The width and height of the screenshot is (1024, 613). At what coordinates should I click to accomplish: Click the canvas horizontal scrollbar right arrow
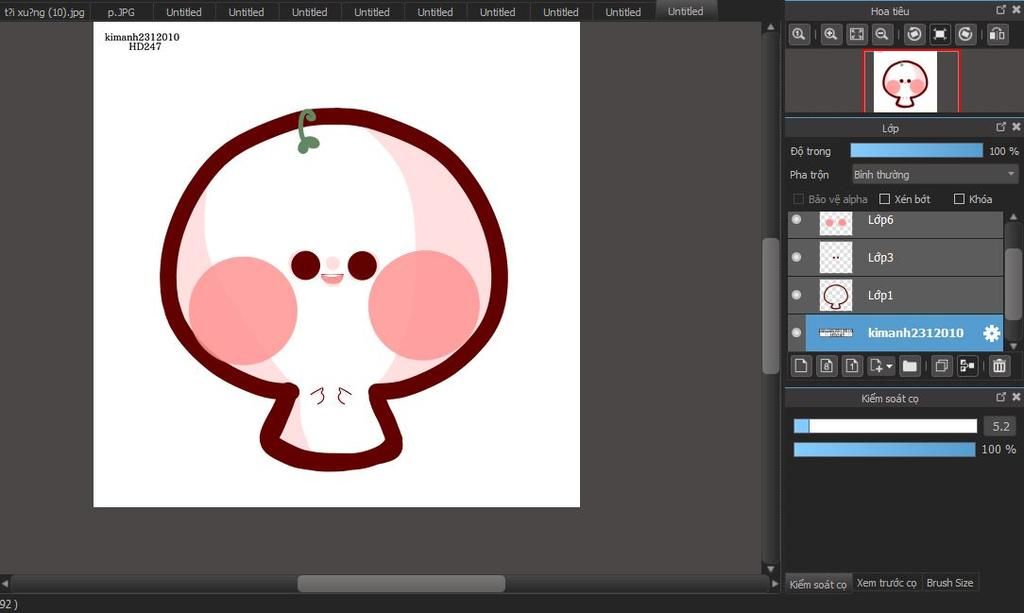pyautogui.click(x=775, y=583)
